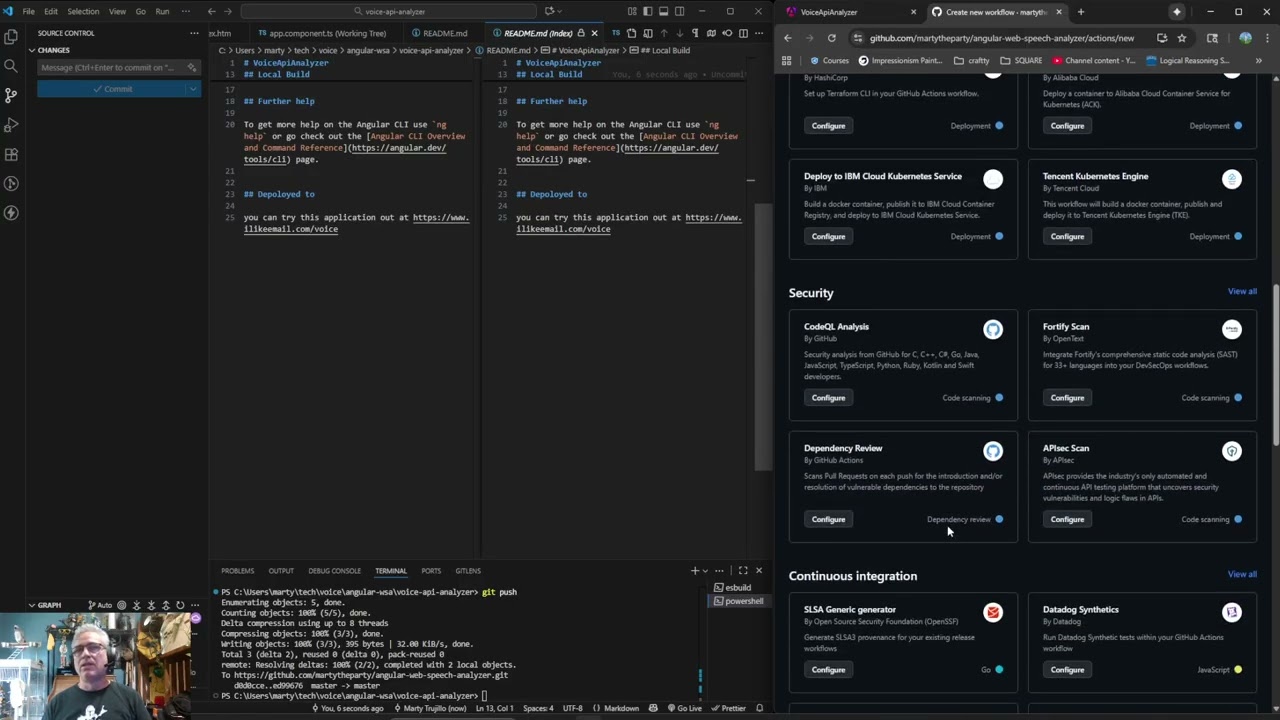The image size is (1280, 720).
Task: Open Chrome's three-dot menu
Action: click(1267, 38)
